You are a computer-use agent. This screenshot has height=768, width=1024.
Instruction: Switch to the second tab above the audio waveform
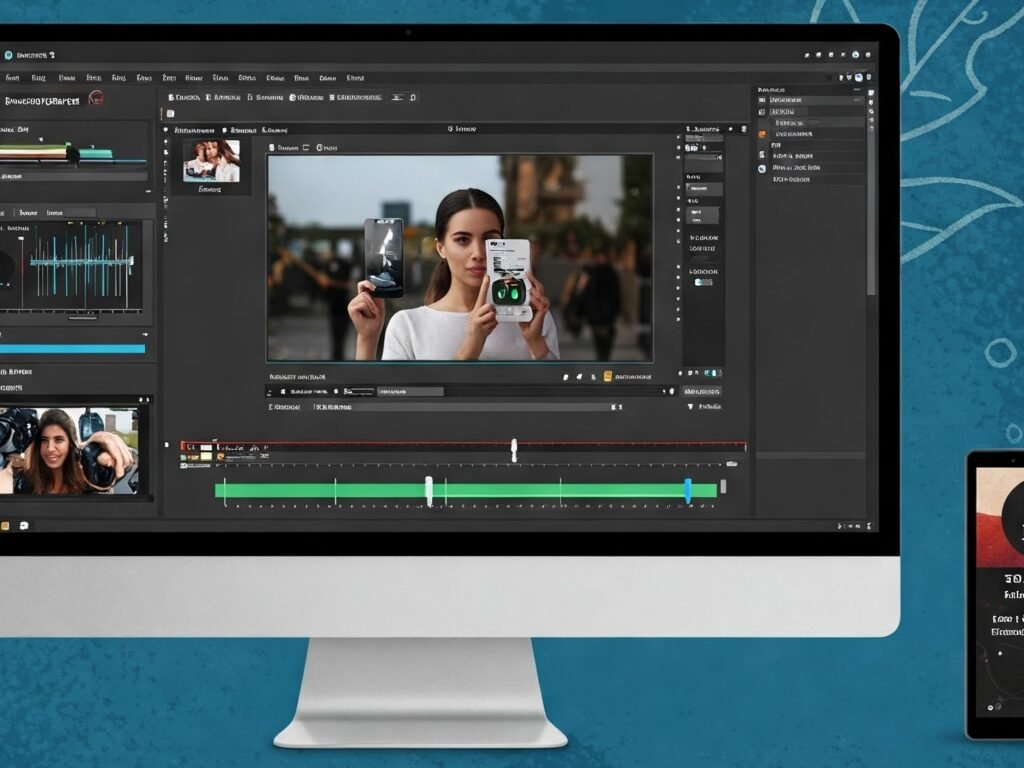point(28,212)
